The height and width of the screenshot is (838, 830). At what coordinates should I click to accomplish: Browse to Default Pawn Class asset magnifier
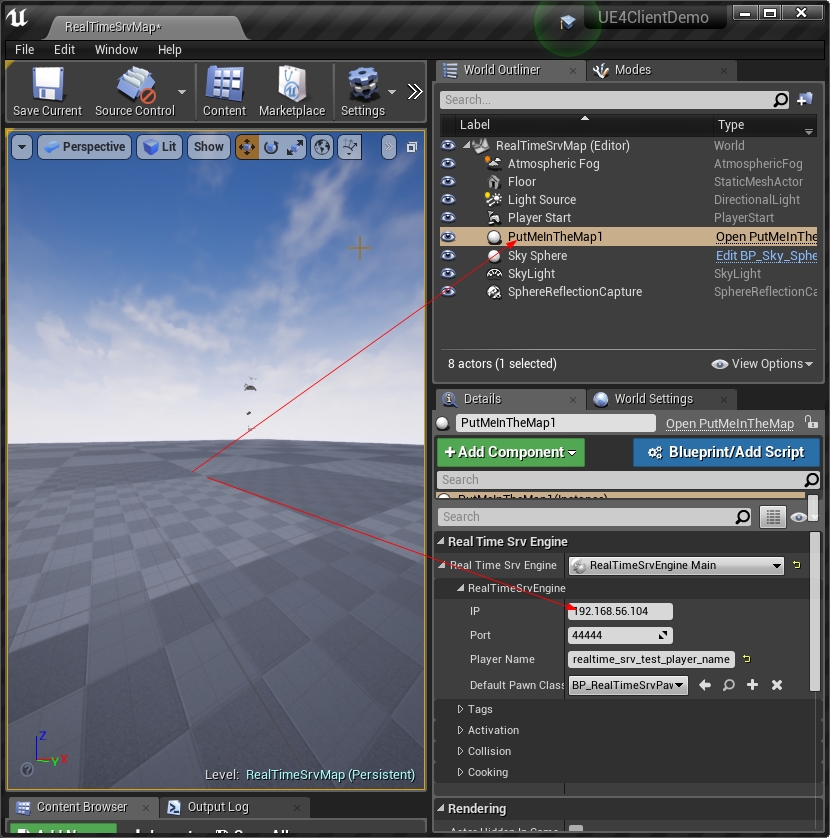(728, 685)
